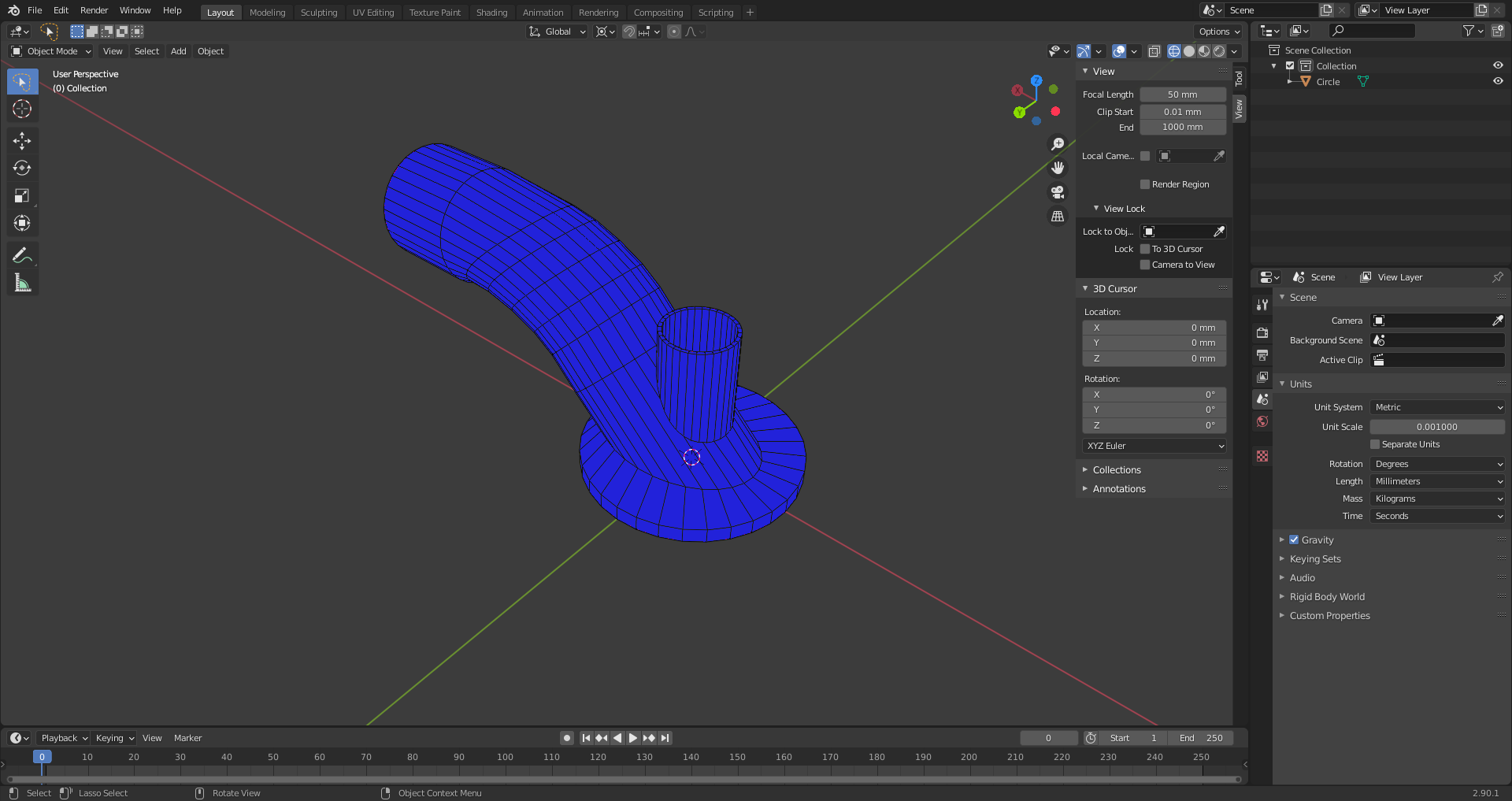Open the Render menu
Viewport: 1512px width, 801px height.
pyautogui.click(x=94, y=10)
